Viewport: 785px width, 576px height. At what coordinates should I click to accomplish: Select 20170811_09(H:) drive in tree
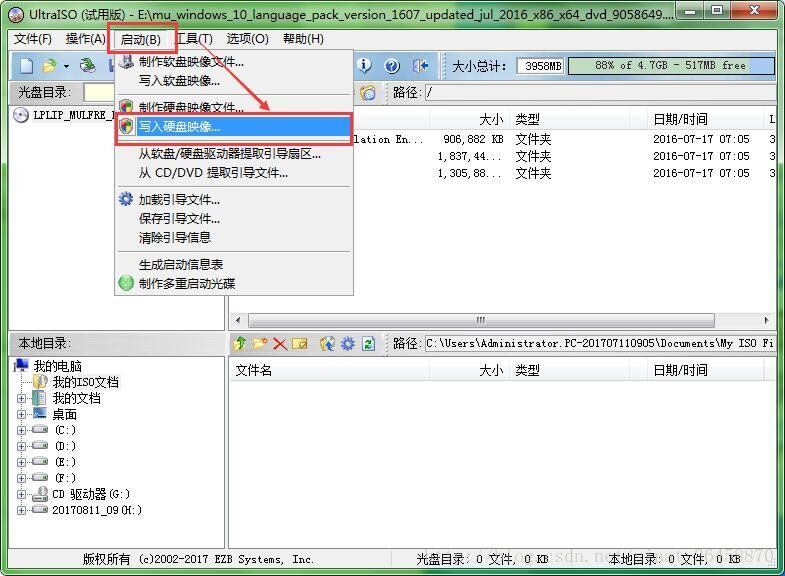pos(97,510)
